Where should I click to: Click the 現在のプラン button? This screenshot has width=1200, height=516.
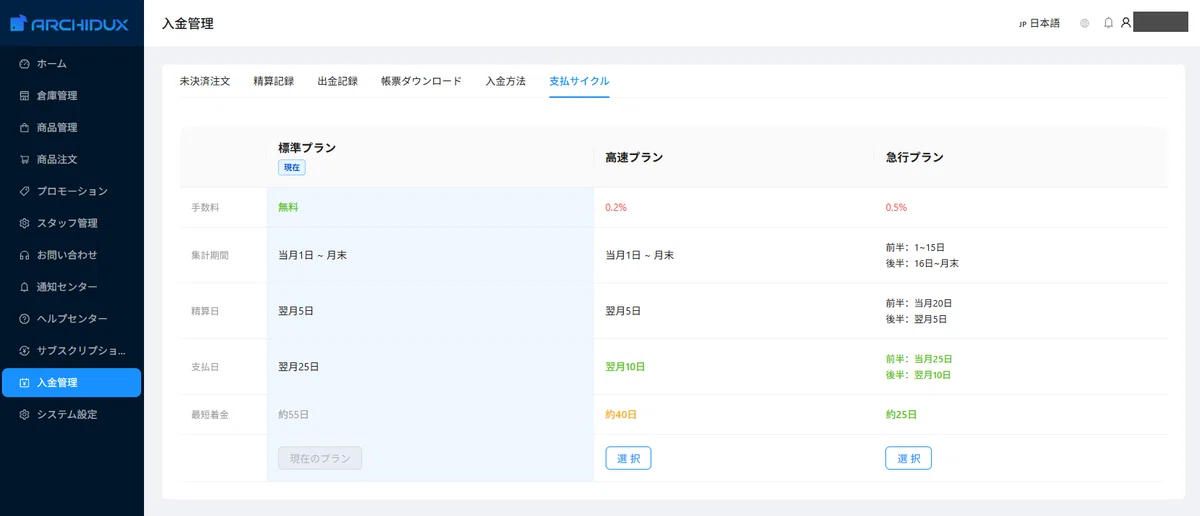tap(320, 458)
